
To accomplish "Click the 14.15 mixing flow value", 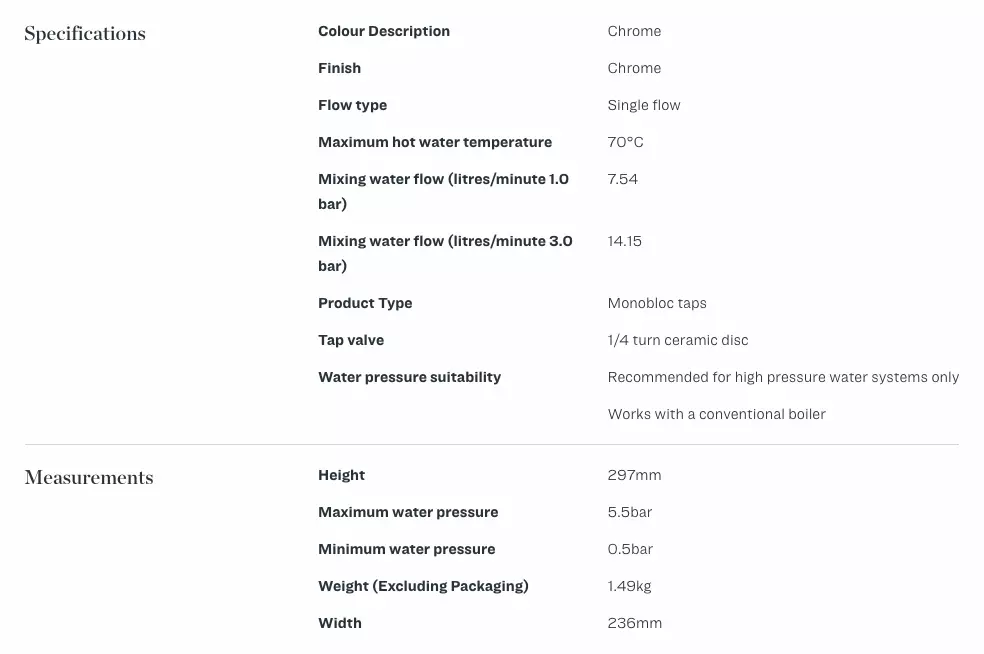I will click(x=624, y=242).
